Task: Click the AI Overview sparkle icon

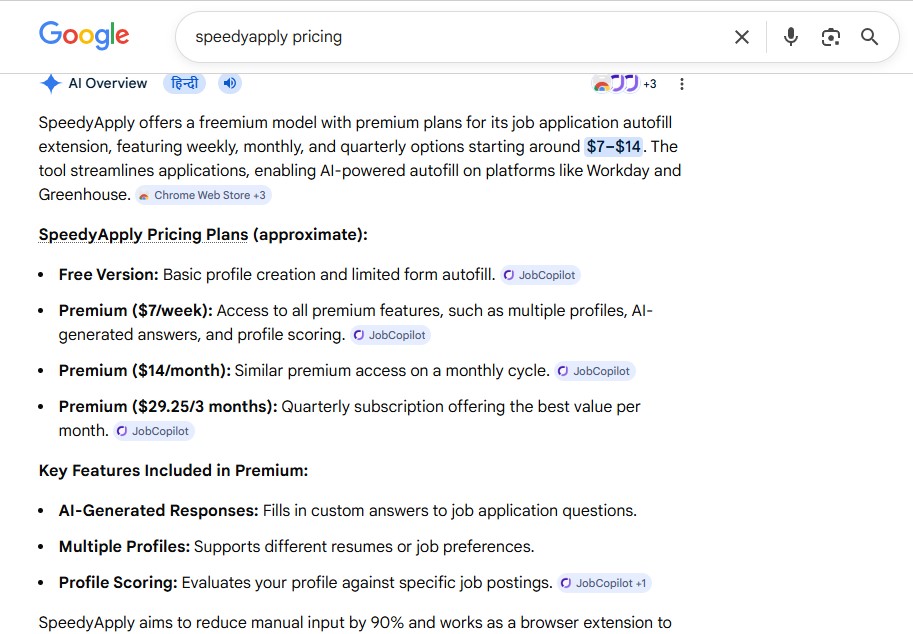Action: click(x=51, y=84)
